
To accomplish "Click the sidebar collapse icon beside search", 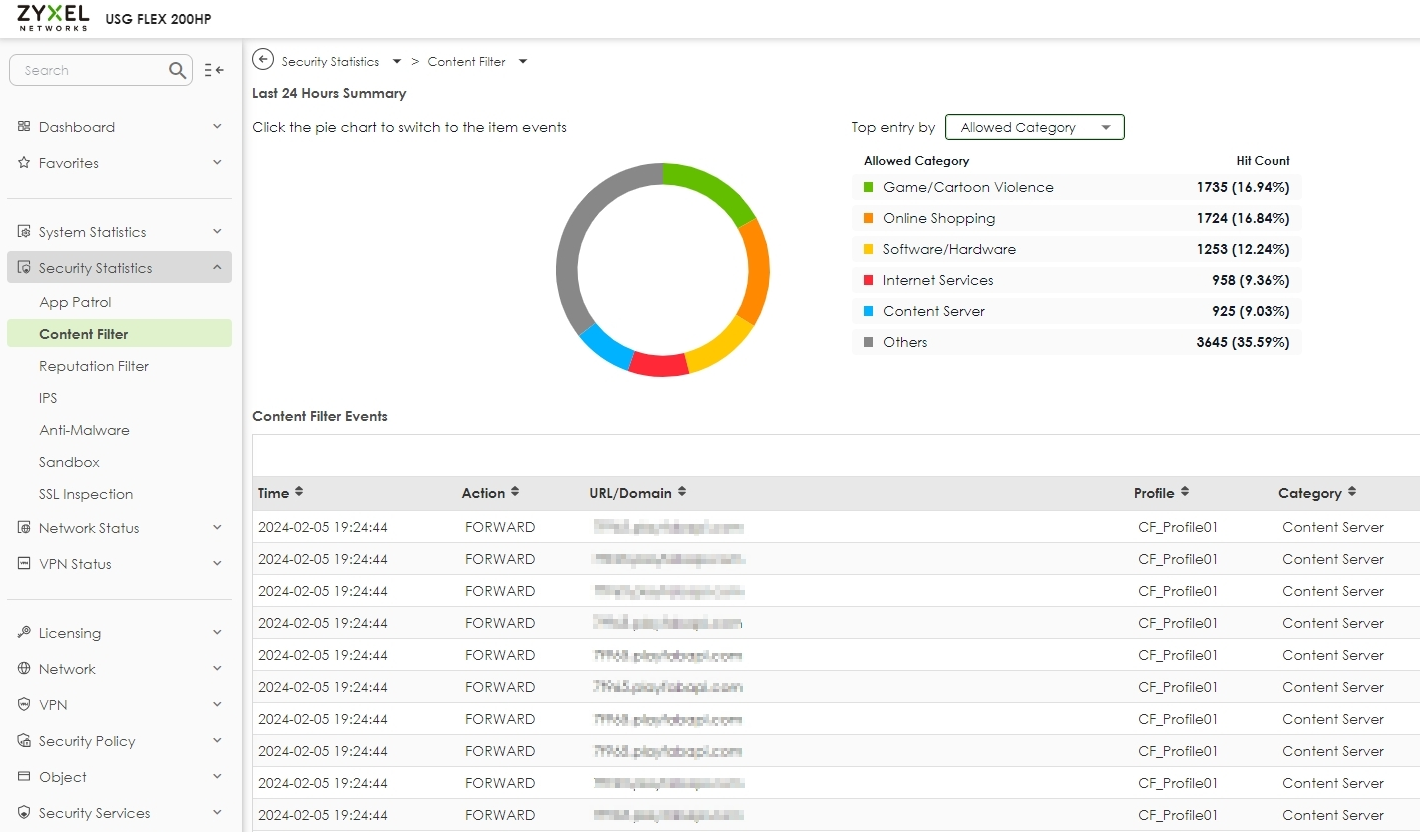I will point(213,70).
